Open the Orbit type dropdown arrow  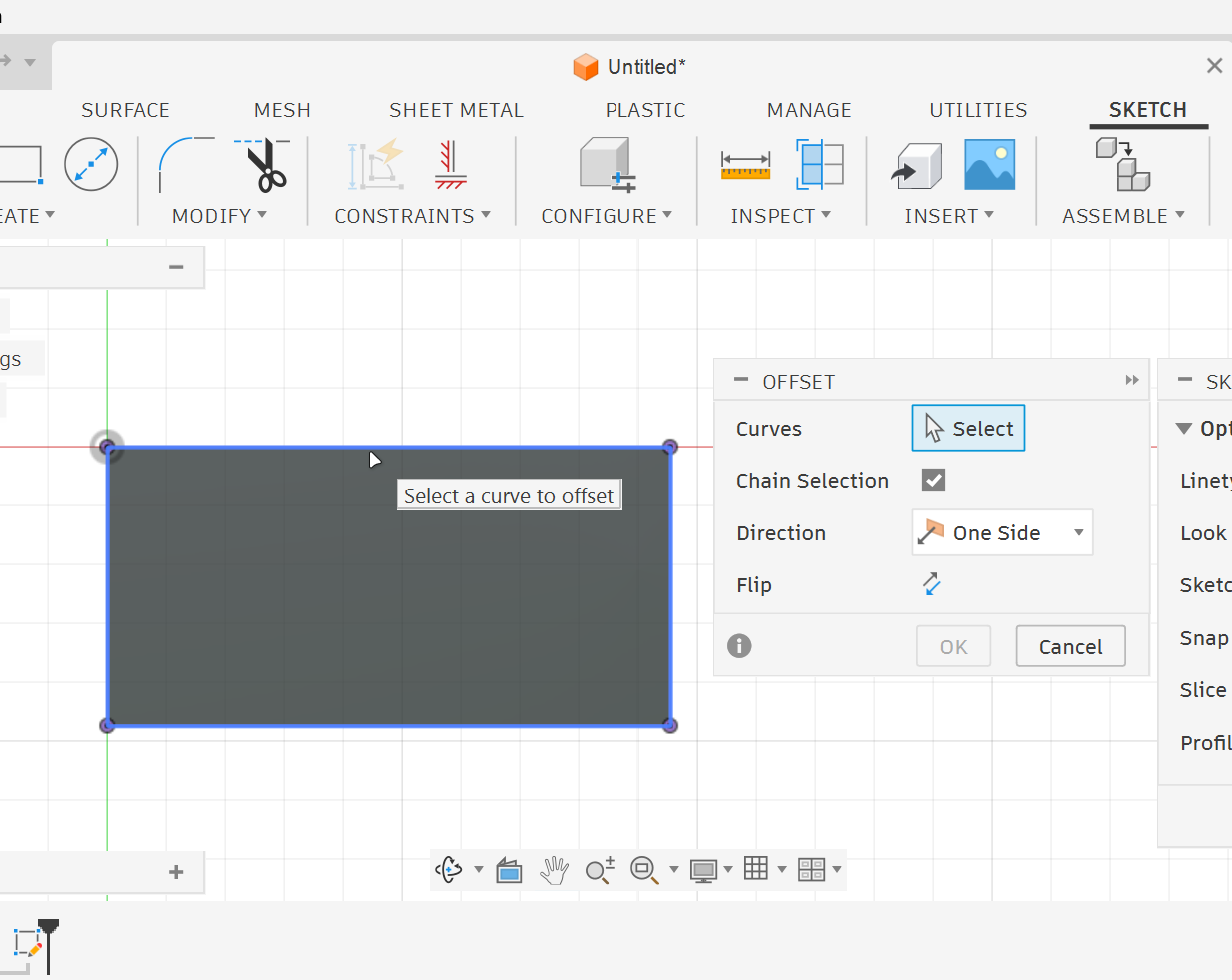[479, 870]
